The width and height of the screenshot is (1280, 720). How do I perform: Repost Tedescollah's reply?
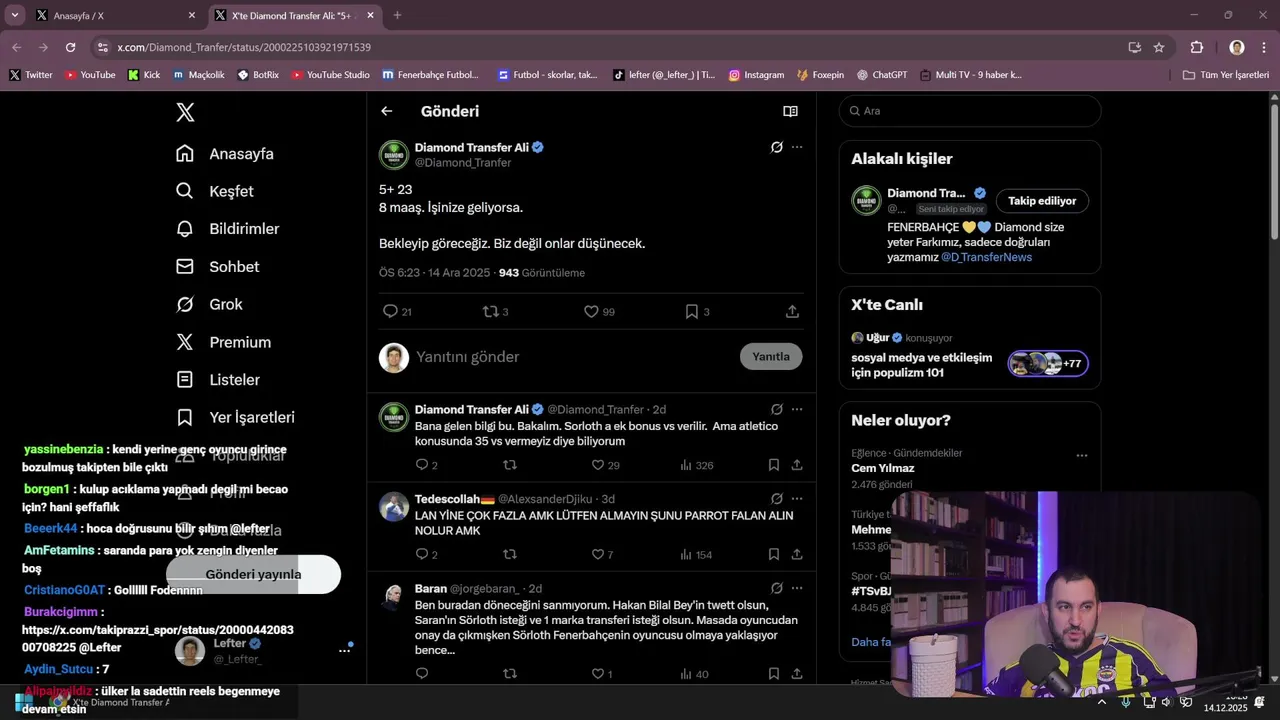(510, 554)
